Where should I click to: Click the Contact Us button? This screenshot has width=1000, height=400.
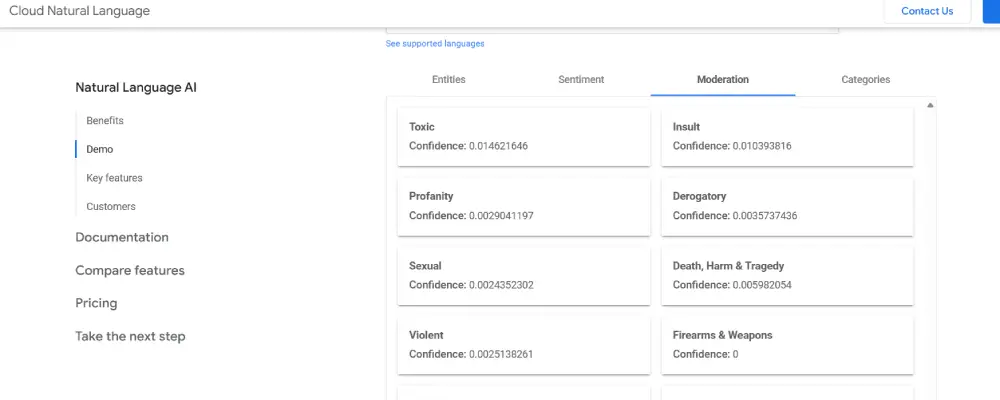927,11
